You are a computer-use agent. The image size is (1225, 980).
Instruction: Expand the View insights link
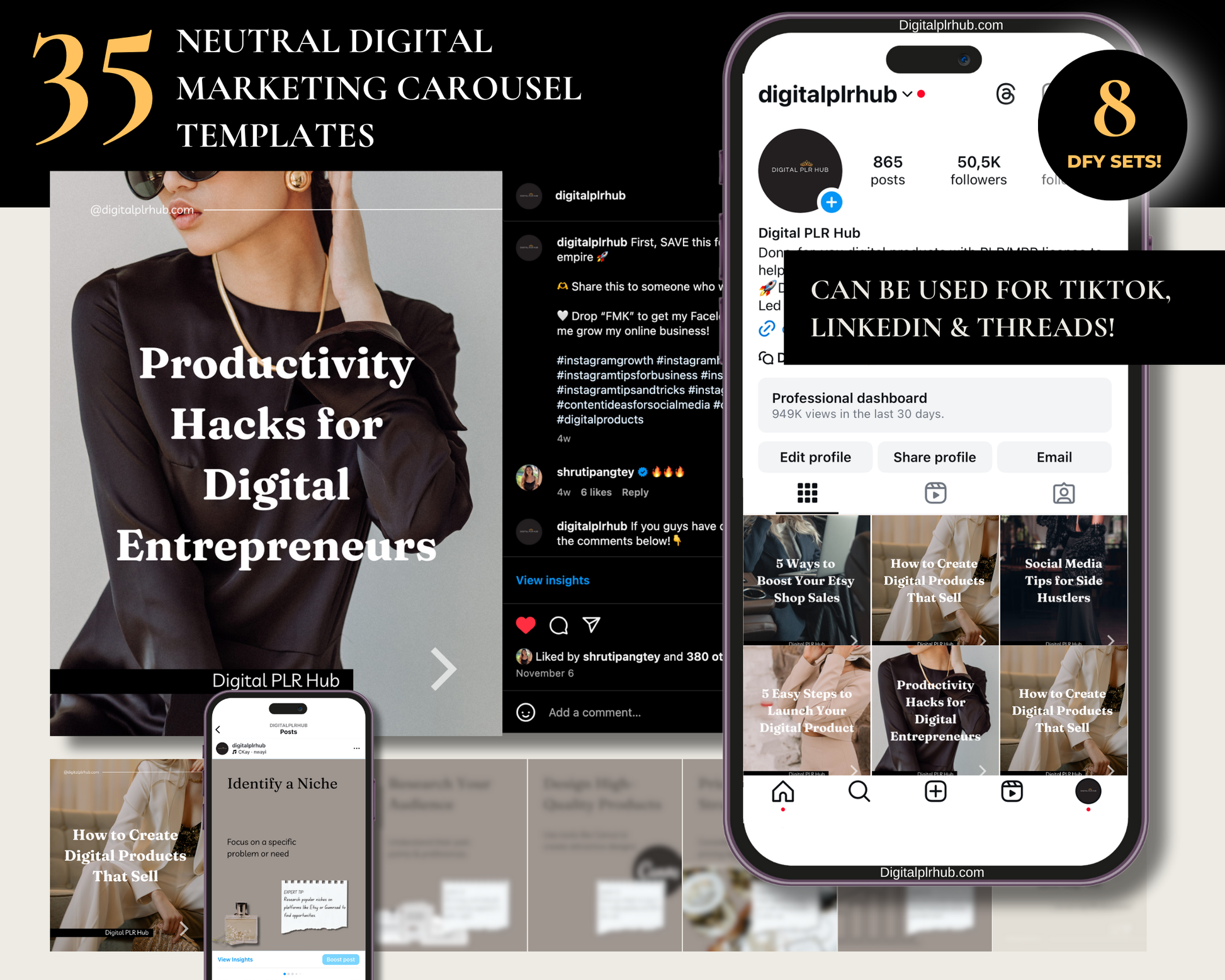pyautogui.click(x=554, y=580)
